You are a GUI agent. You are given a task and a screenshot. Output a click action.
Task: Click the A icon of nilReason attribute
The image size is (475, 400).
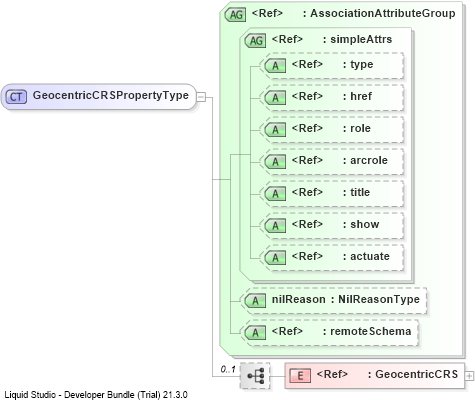(255, 301)
